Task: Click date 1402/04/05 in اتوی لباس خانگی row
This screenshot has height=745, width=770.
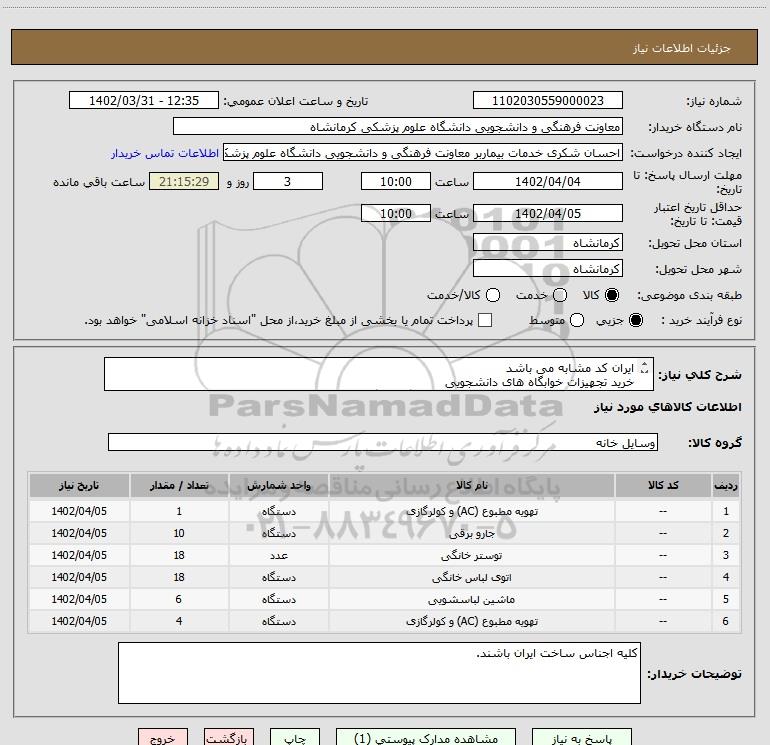Action: pos(79,577)
